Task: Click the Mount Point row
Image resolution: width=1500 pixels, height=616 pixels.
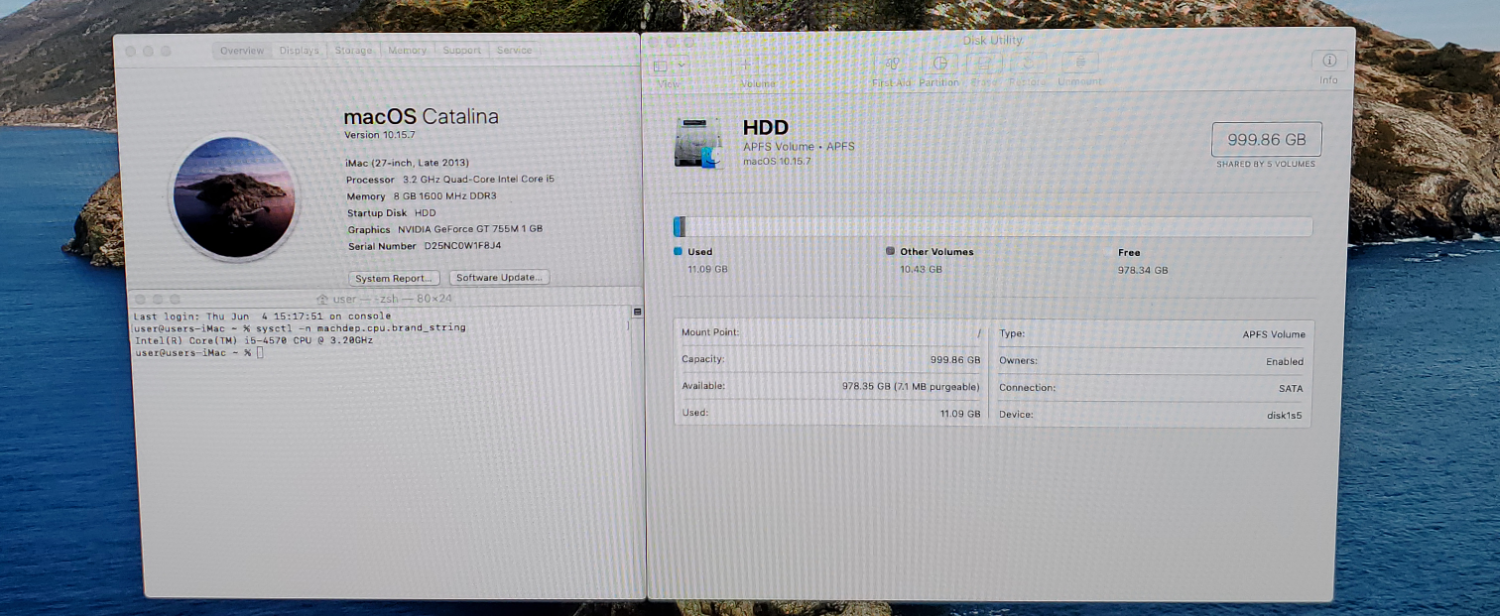Action: tap(831, 332)
